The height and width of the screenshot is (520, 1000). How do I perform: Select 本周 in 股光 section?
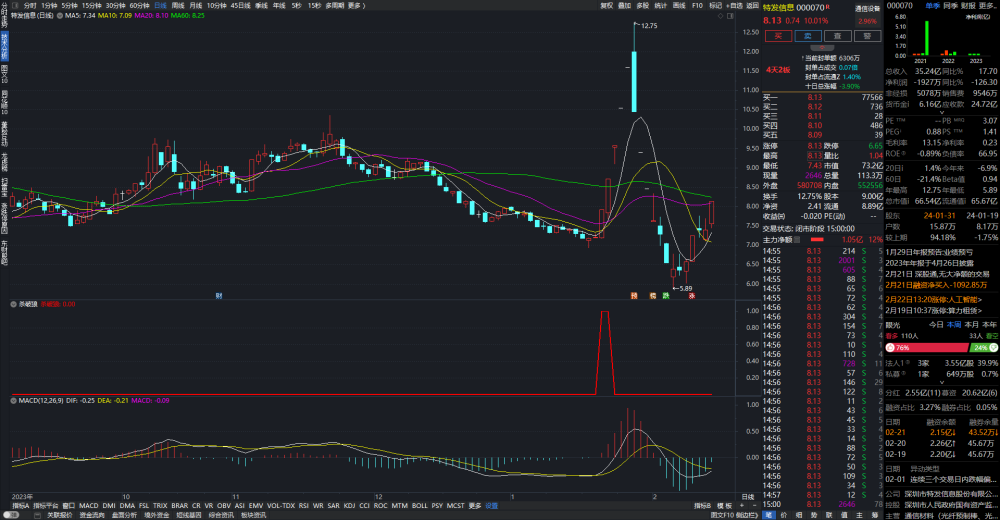pyautogui.click(x=953, y=325)
